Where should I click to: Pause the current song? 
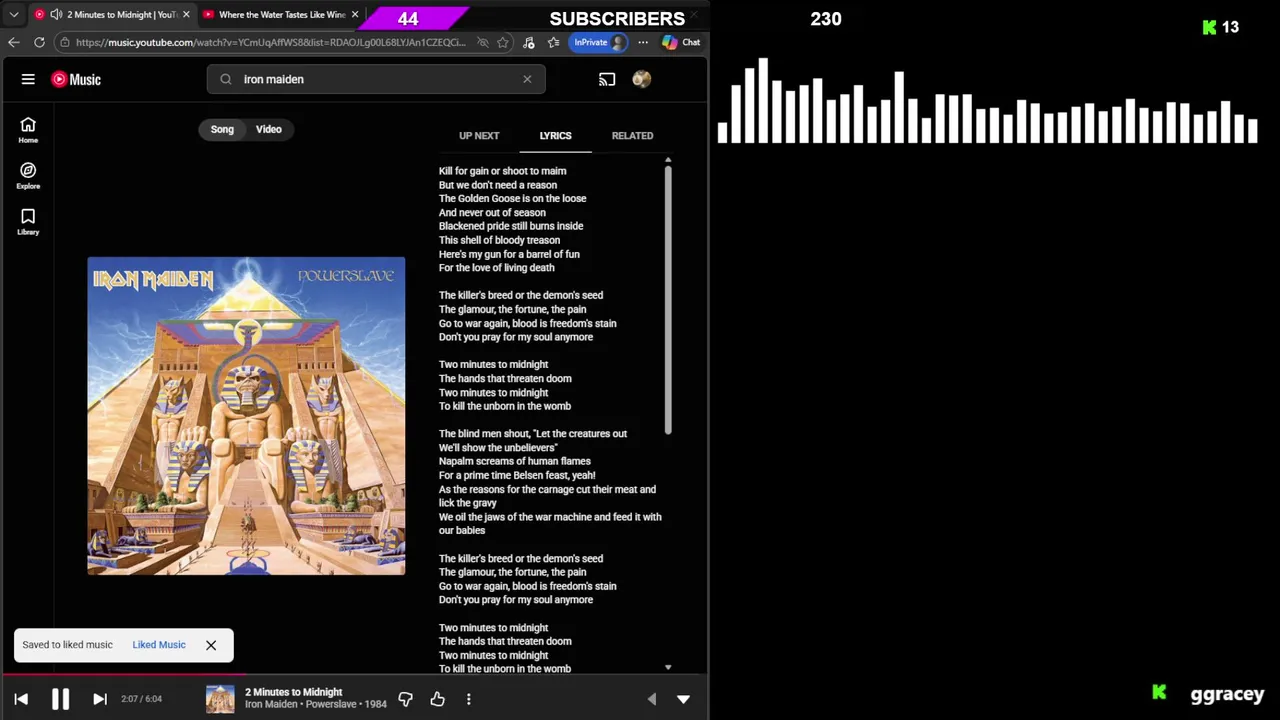click(60, 699)
